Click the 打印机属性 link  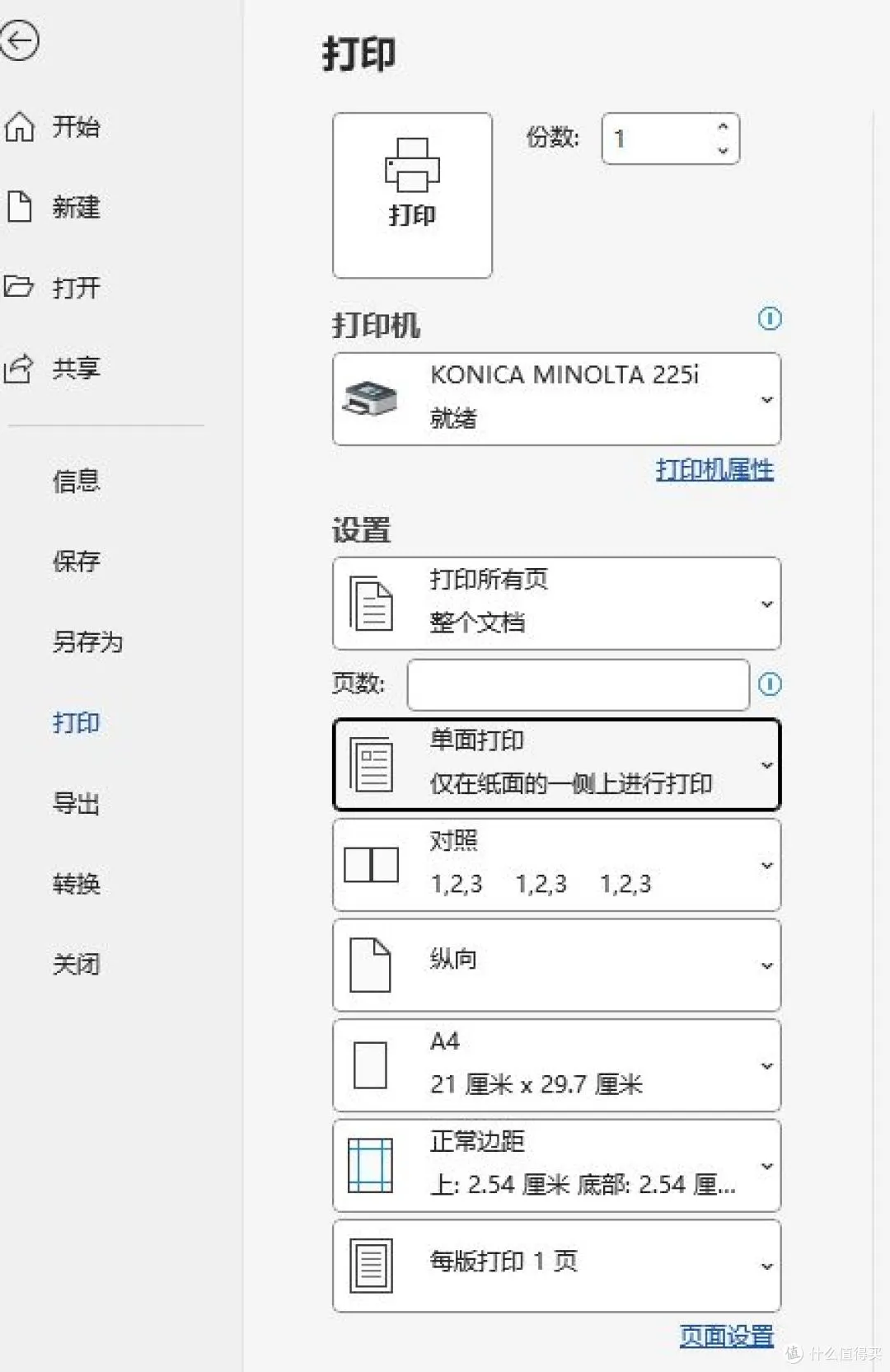(x=714, y=470)
